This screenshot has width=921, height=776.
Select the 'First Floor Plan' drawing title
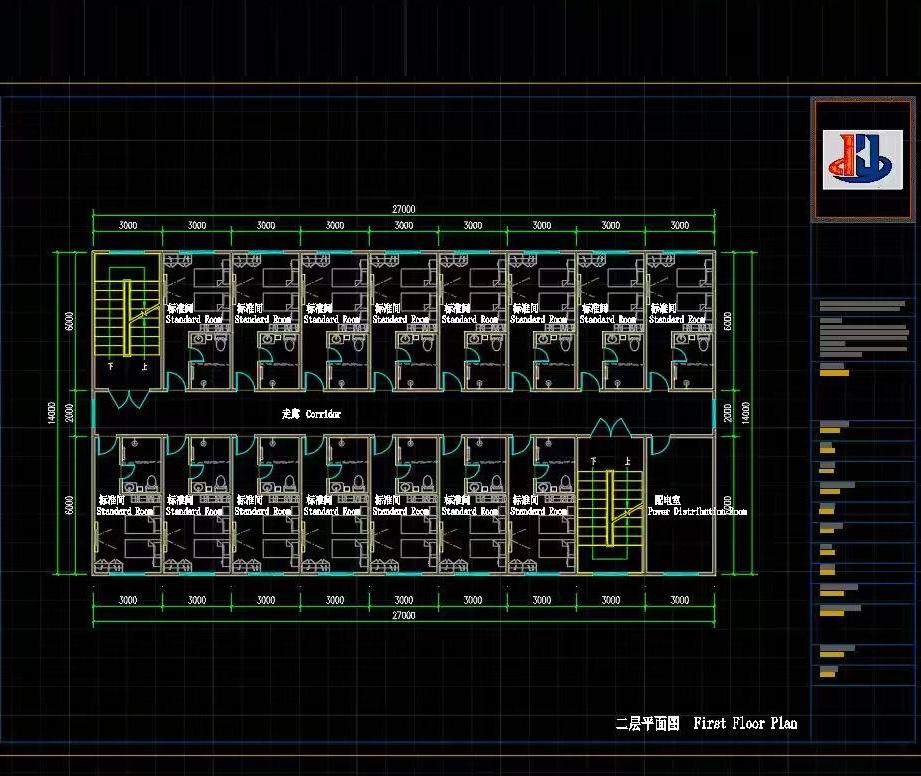coord(745,723)
